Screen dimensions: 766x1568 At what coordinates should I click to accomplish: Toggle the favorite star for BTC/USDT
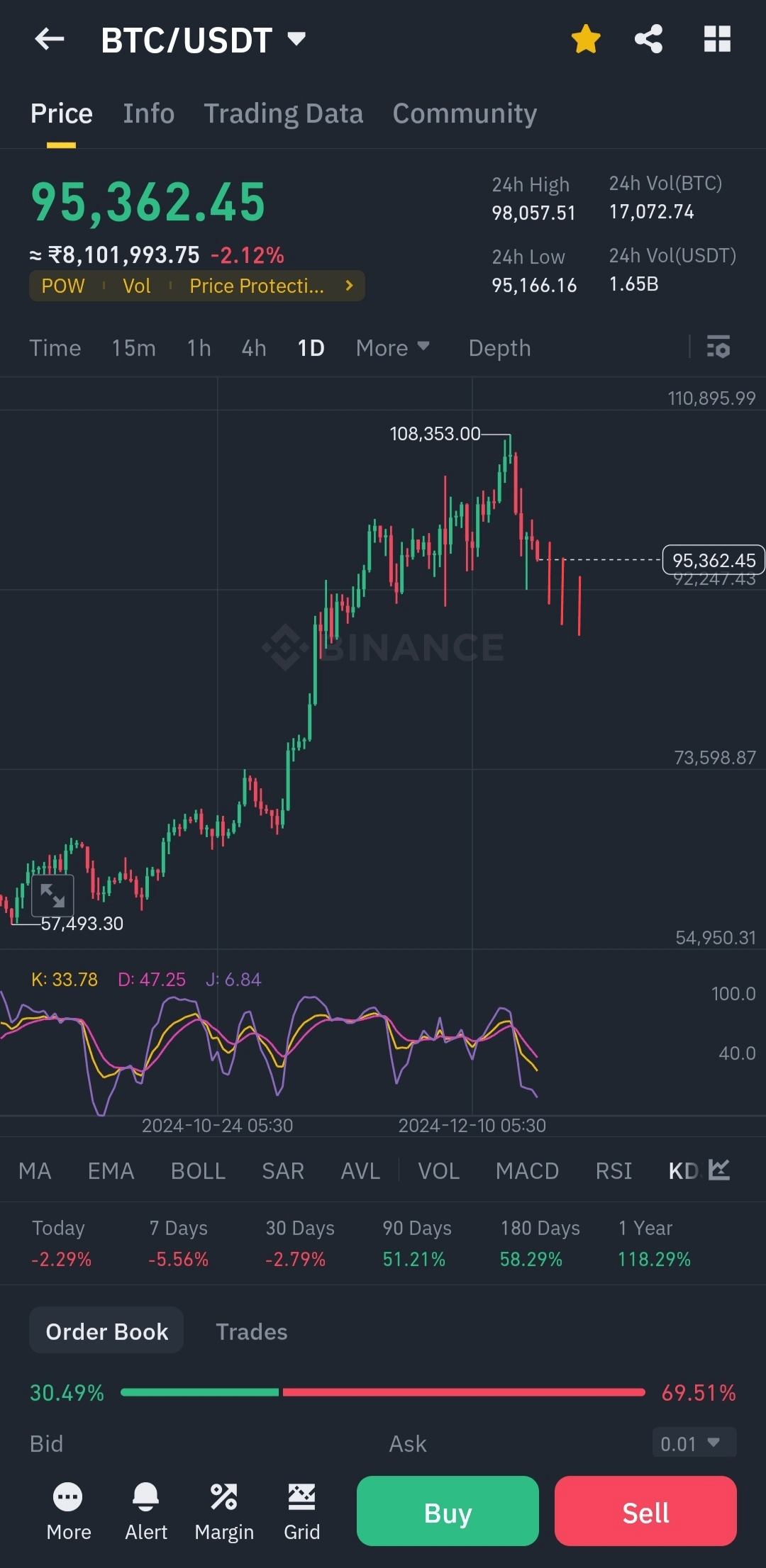(x=586, y=39)
